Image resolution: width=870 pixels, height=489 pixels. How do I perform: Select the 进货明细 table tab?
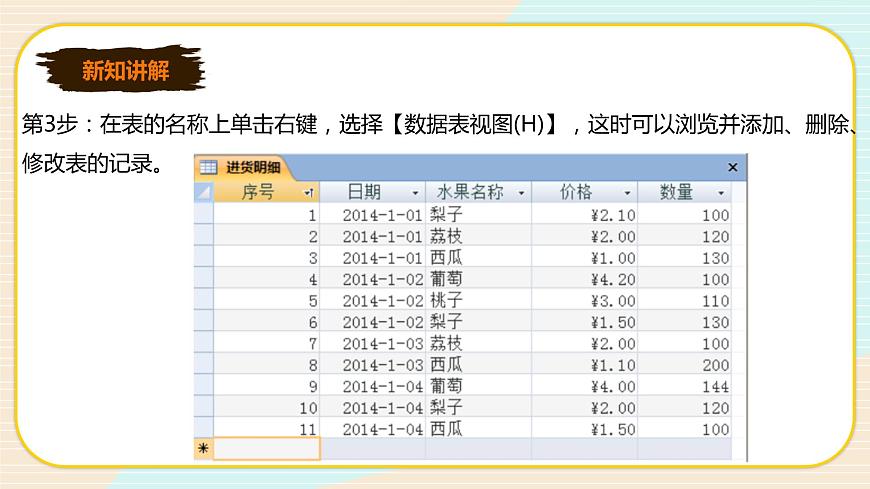tap(243, 167)
